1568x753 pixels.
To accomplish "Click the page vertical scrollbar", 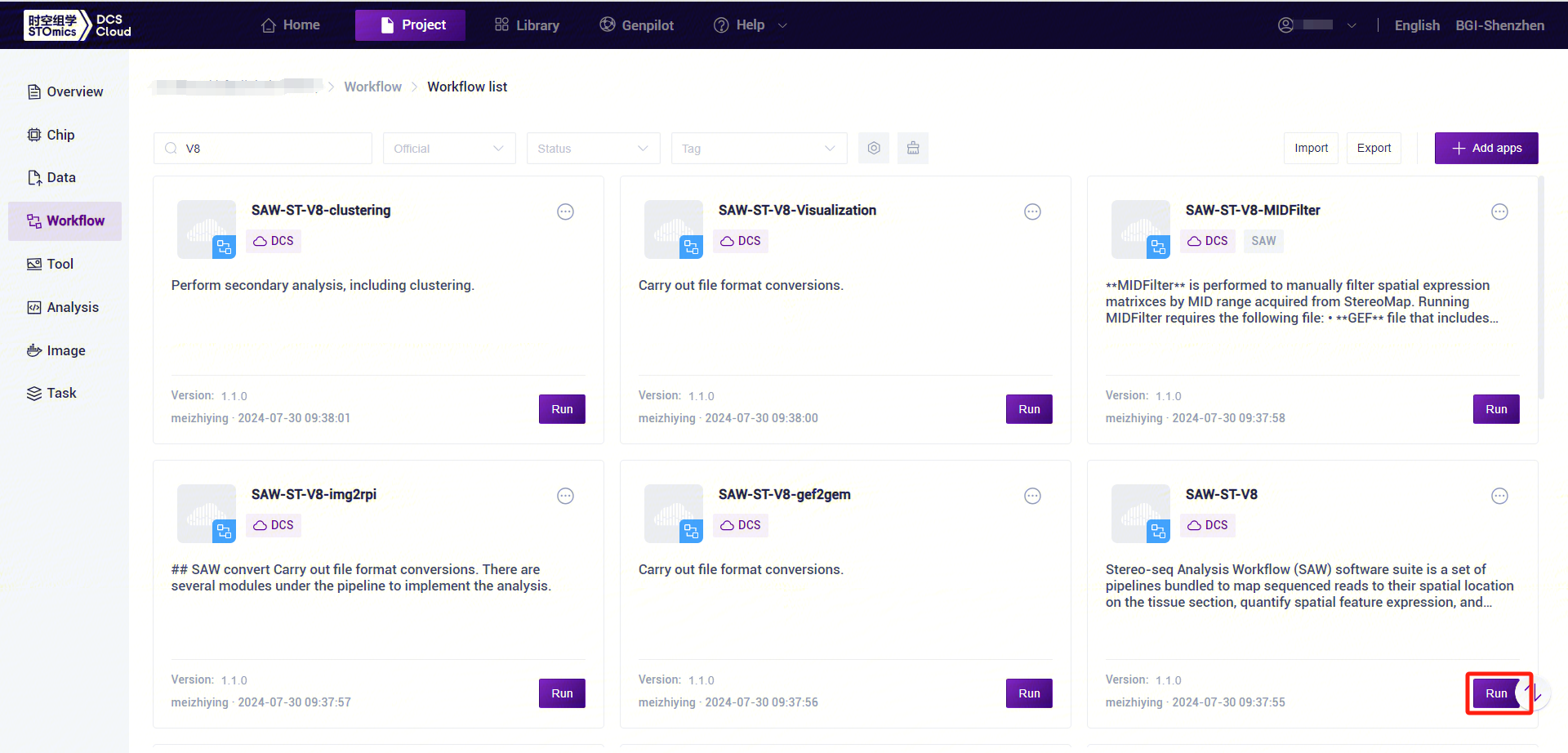I will 1541,287.
